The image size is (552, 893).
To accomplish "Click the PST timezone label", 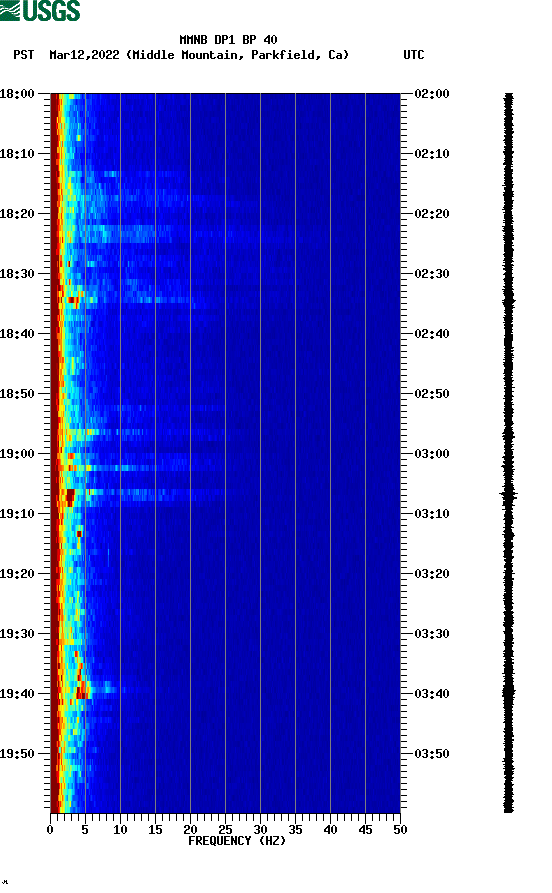I will tap(24, 55).
